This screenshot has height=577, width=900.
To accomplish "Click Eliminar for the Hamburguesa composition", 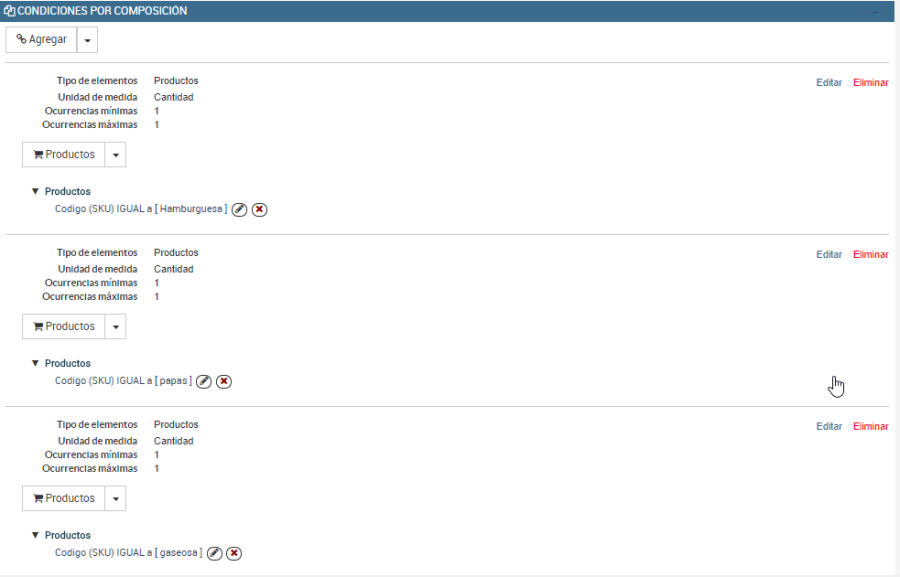I will [871, 83].
